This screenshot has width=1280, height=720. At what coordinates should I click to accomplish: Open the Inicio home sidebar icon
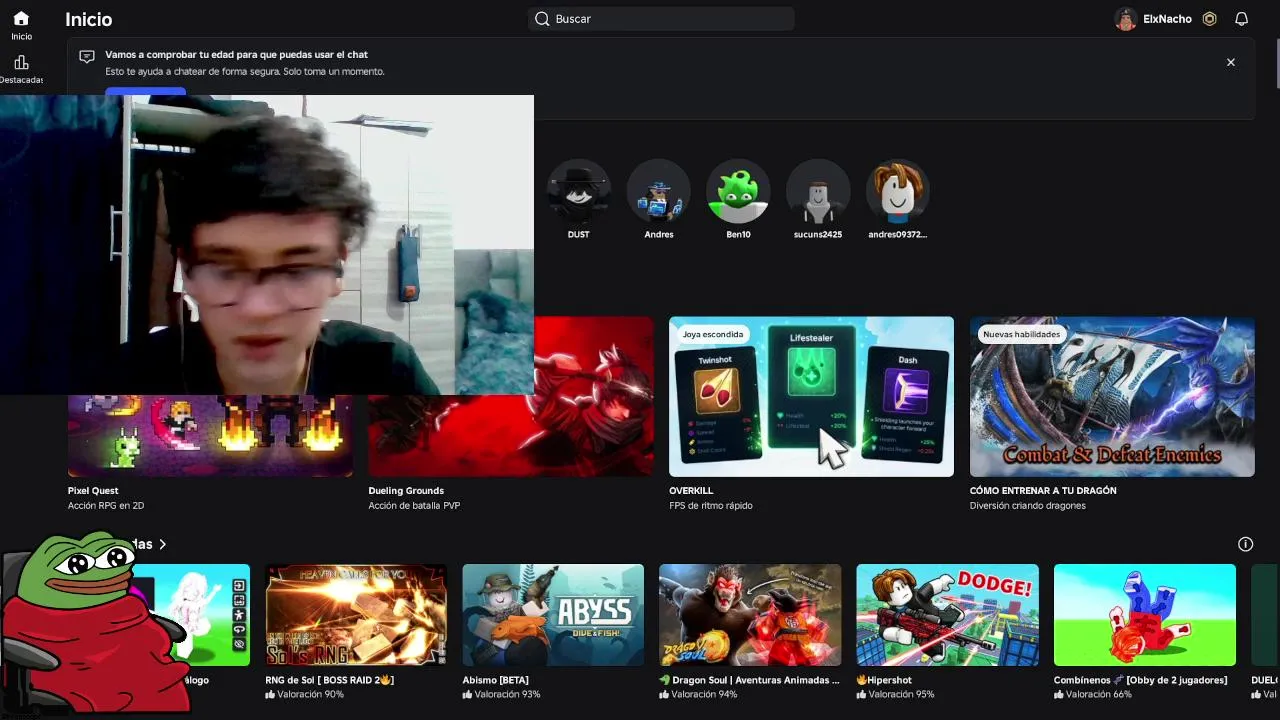point(21,19)
